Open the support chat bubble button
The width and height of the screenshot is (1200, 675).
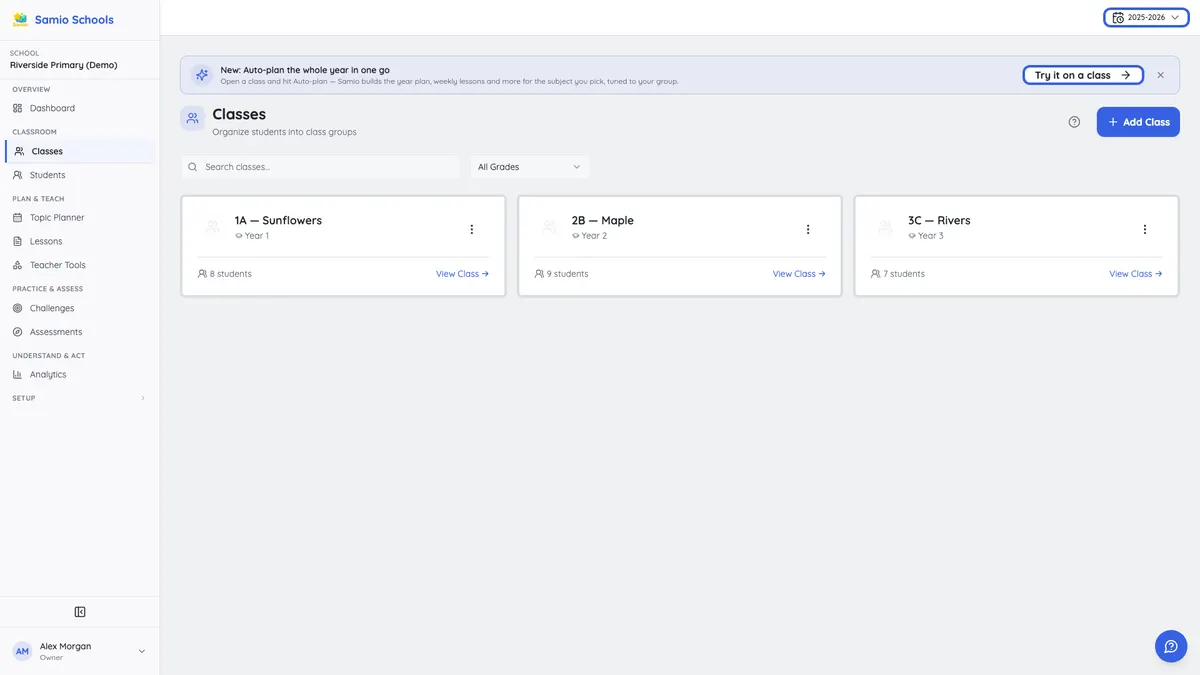click(1171, 646)
